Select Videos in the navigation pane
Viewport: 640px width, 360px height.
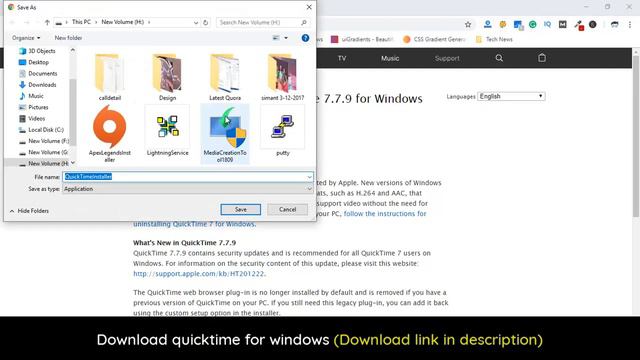click(32, 118)
